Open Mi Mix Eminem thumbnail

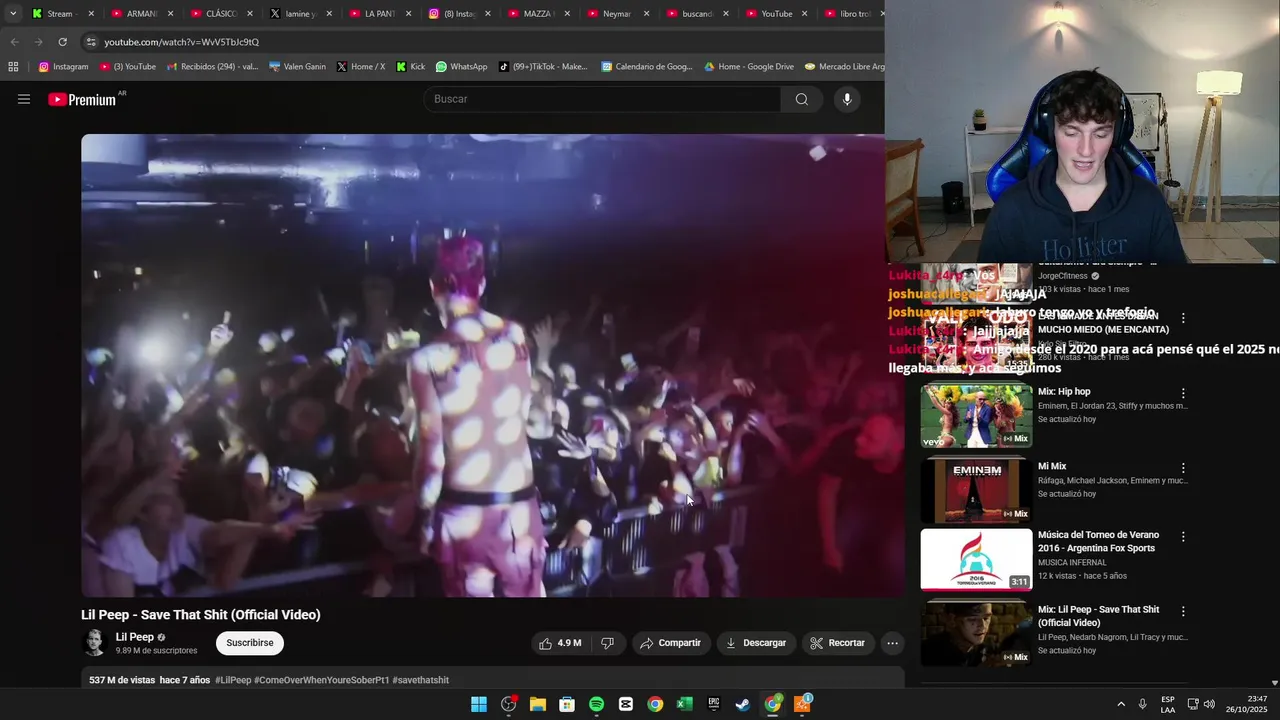[976, 491]
